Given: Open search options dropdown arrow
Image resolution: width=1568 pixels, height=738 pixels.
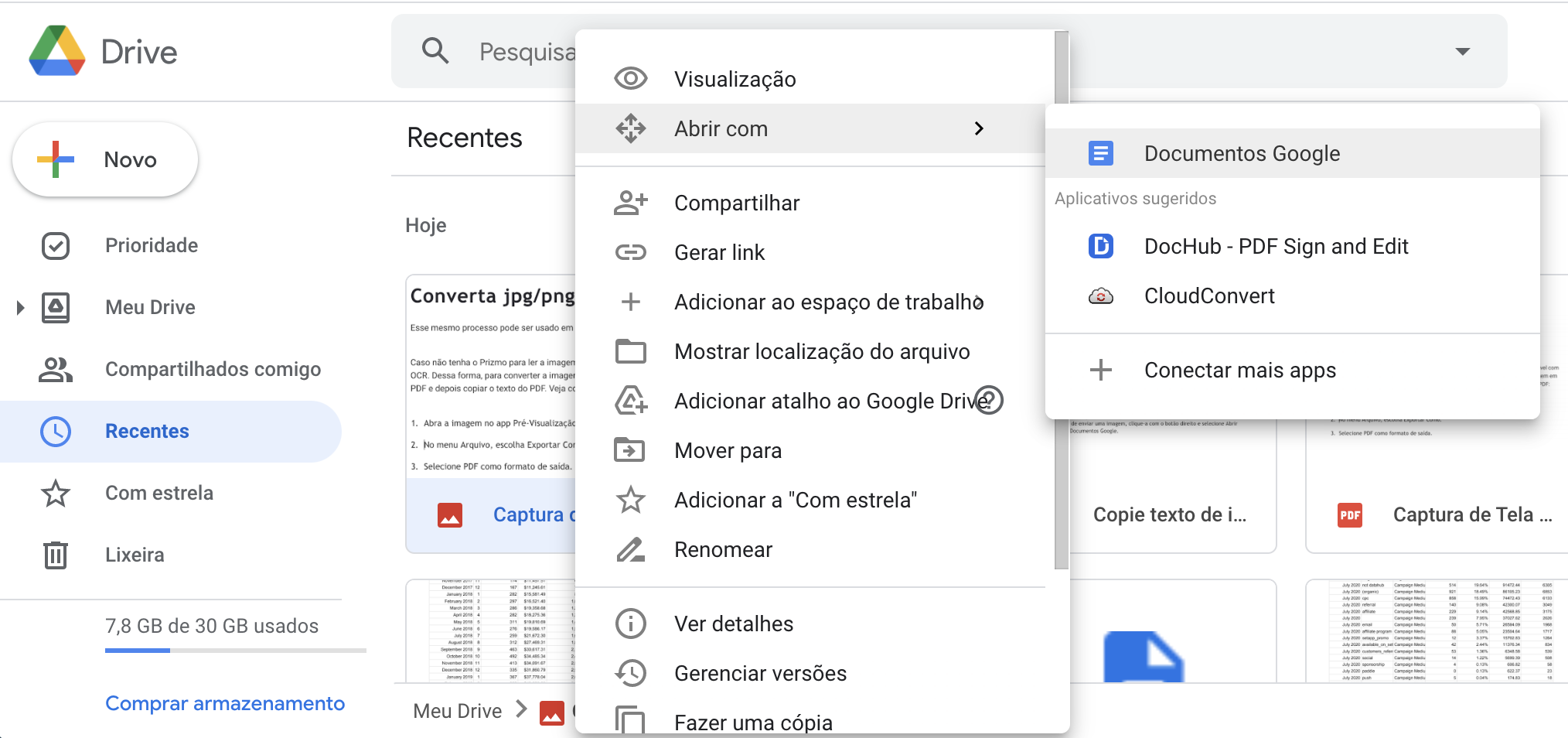Looking at the screenshot, I should (1462, 51).
